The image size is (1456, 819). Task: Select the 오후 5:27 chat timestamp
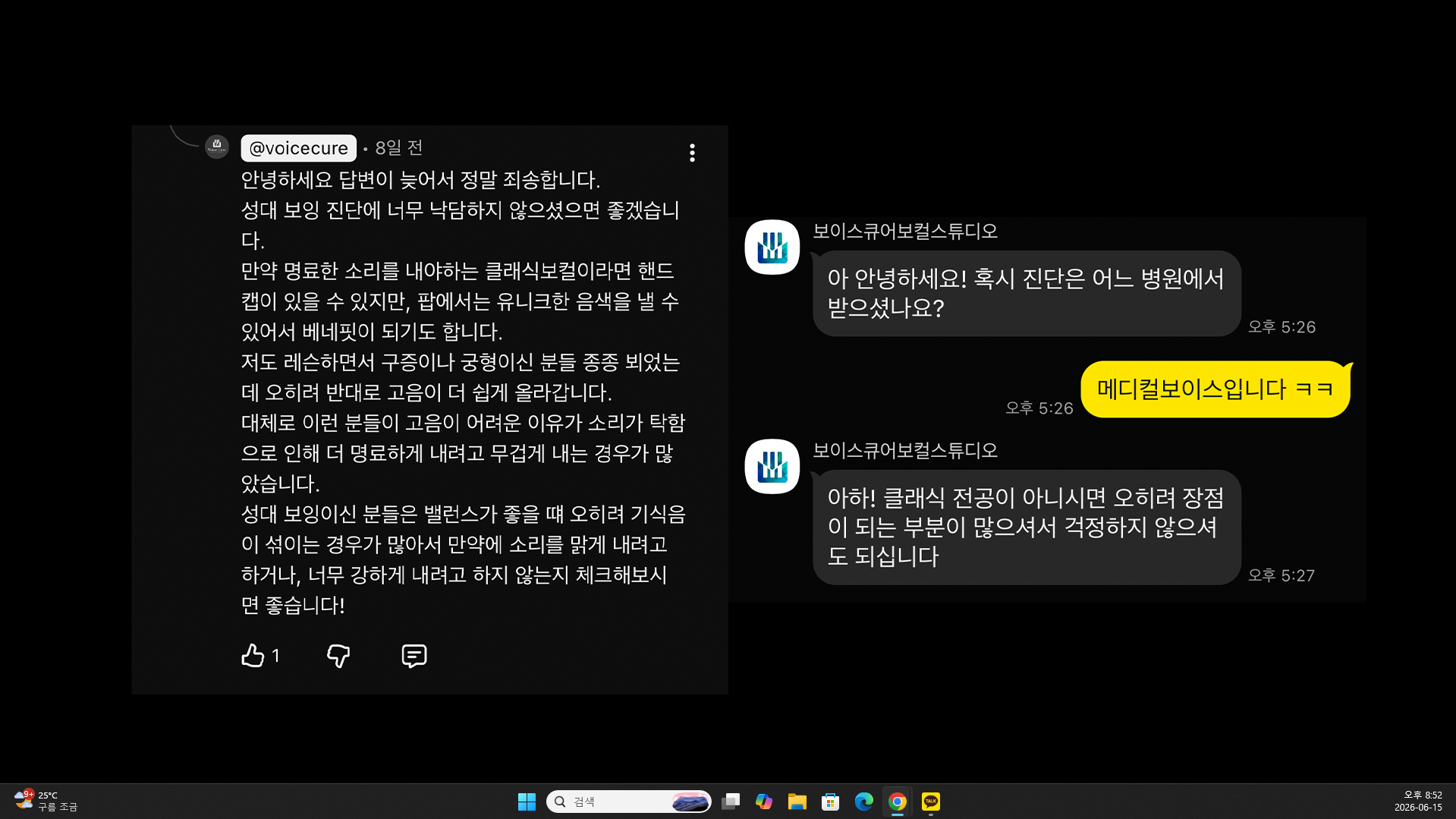[1281, 575]
